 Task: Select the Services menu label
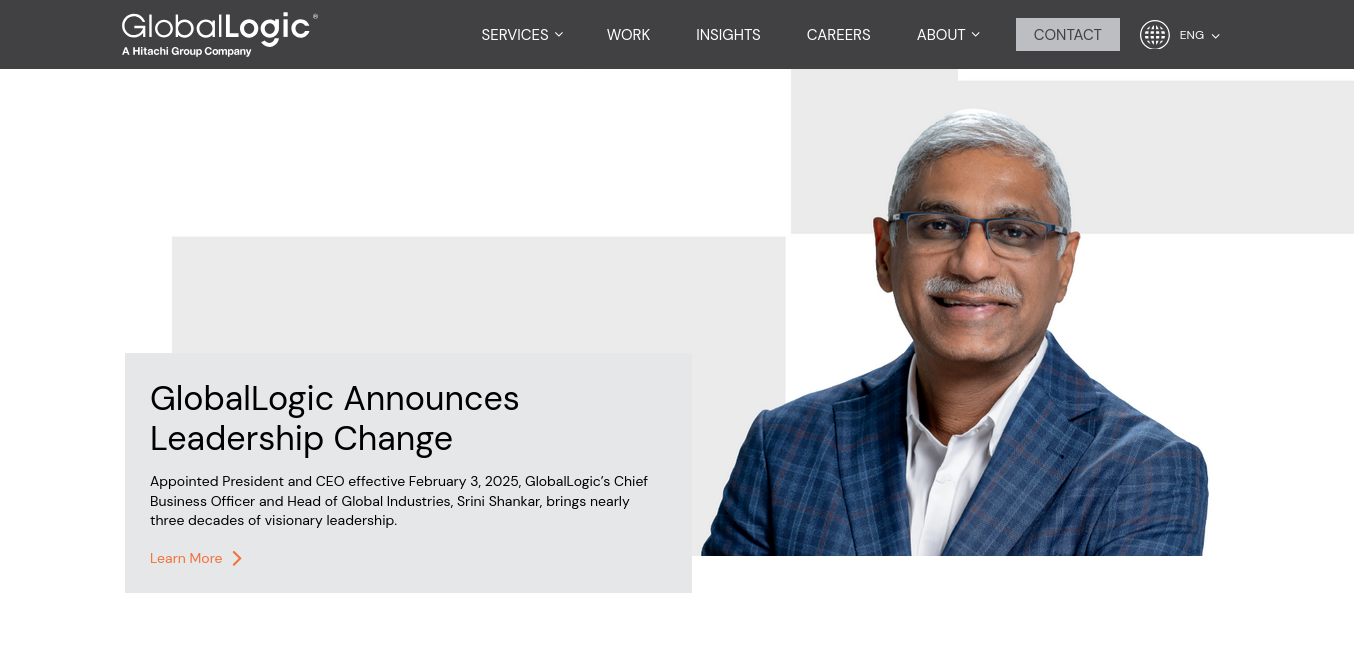click(x=514, y=35)
